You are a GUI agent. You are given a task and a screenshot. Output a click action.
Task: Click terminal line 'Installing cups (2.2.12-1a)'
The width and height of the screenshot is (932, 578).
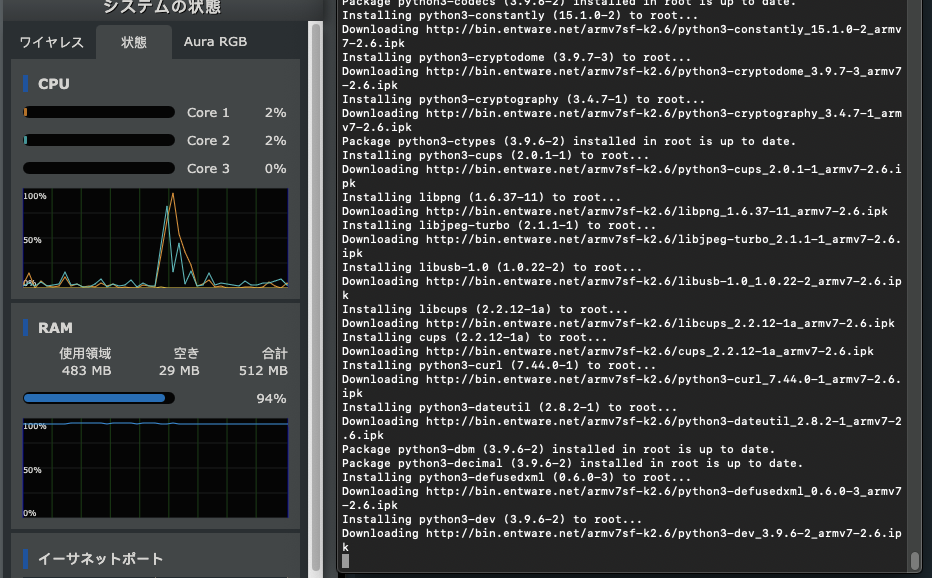474,337
